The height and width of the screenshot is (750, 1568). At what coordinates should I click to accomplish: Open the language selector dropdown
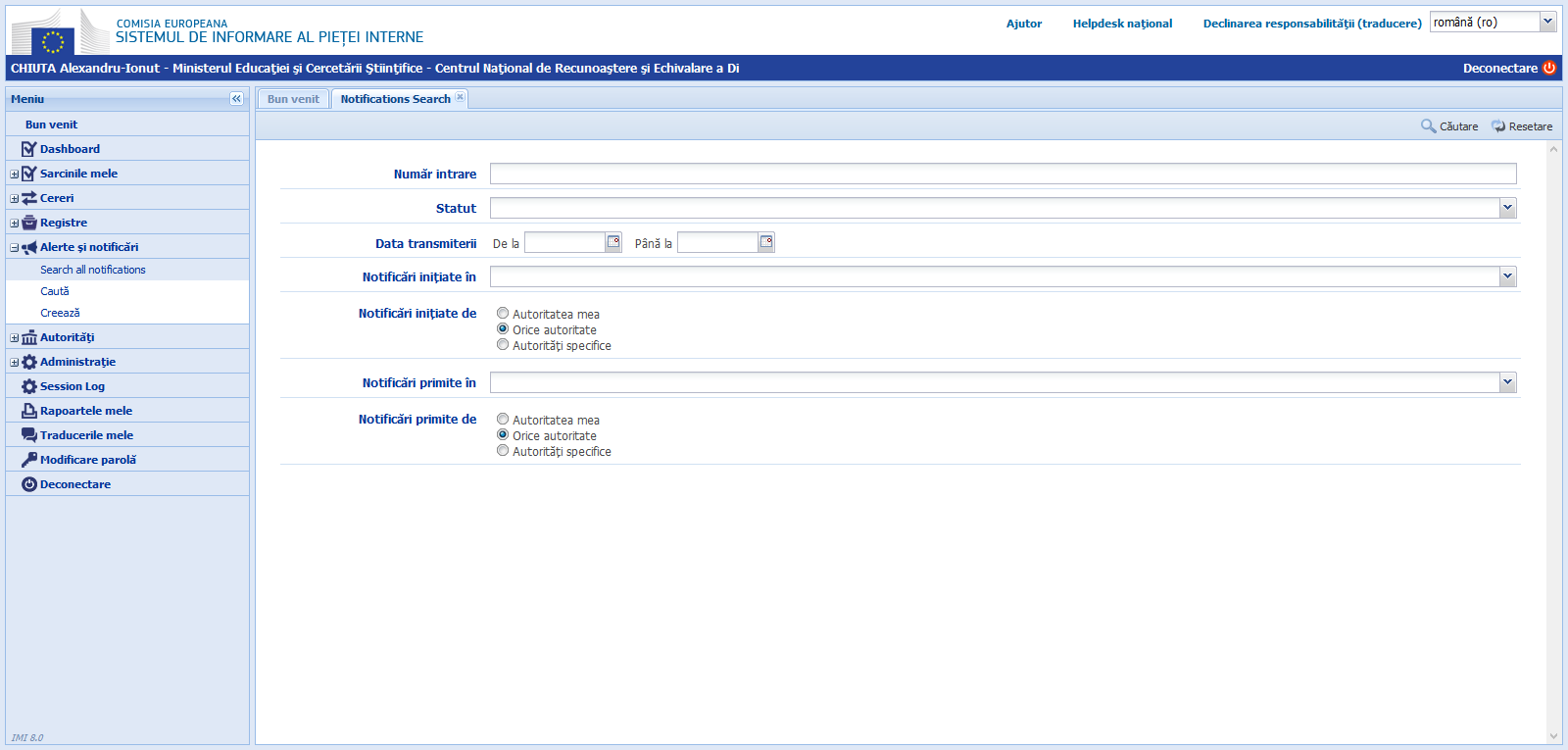point(1547,22)
